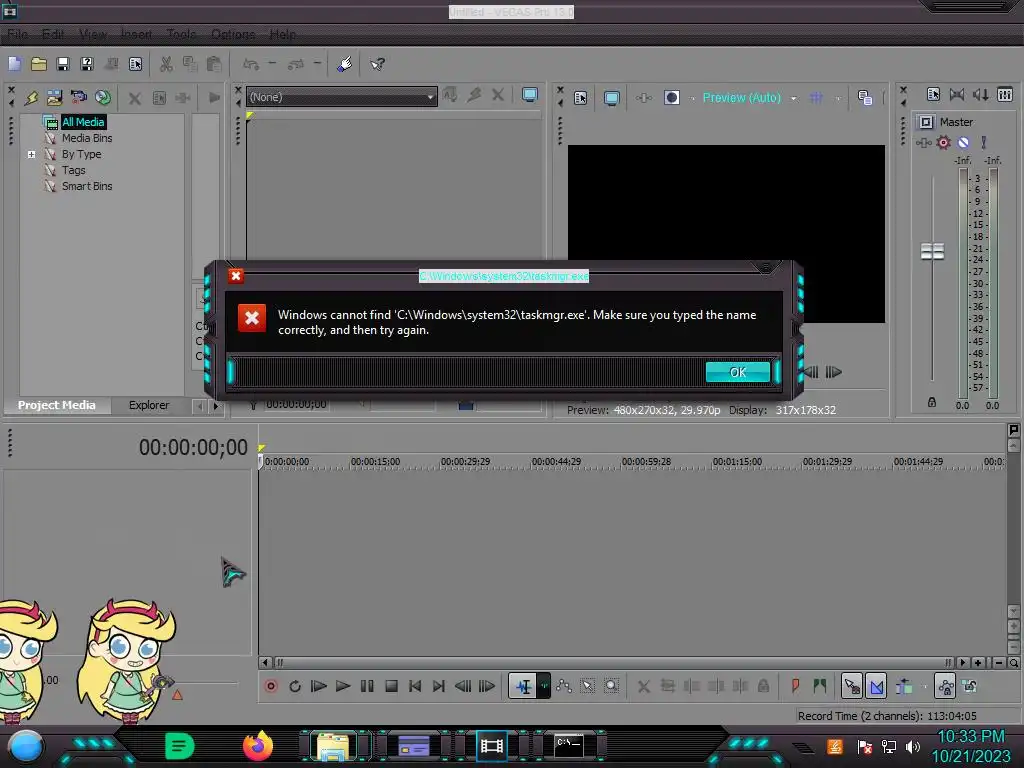Click OK in the taskmgr error dialog
The image size is (1024, 768).
point(738,372)
